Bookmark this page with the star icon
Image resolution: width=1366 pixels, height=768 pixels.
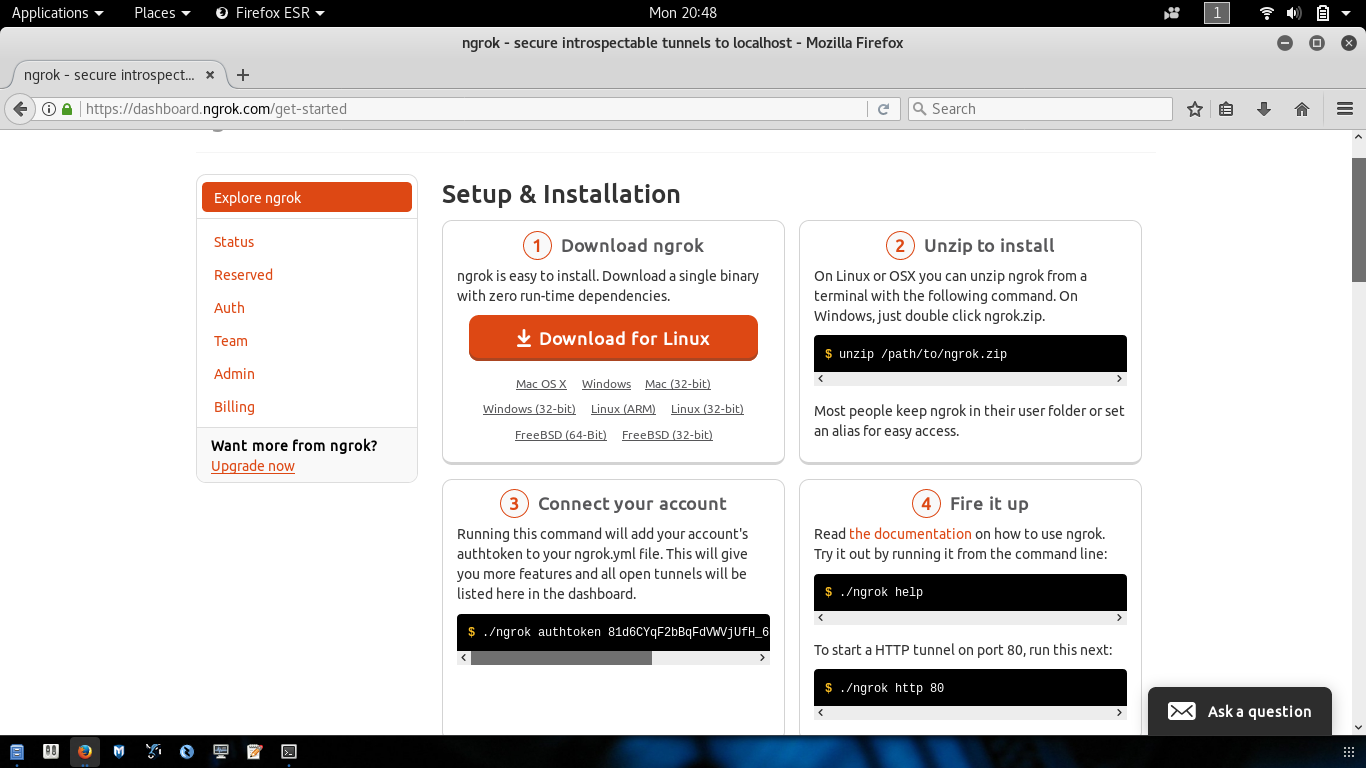click(x=1194, y=109)
